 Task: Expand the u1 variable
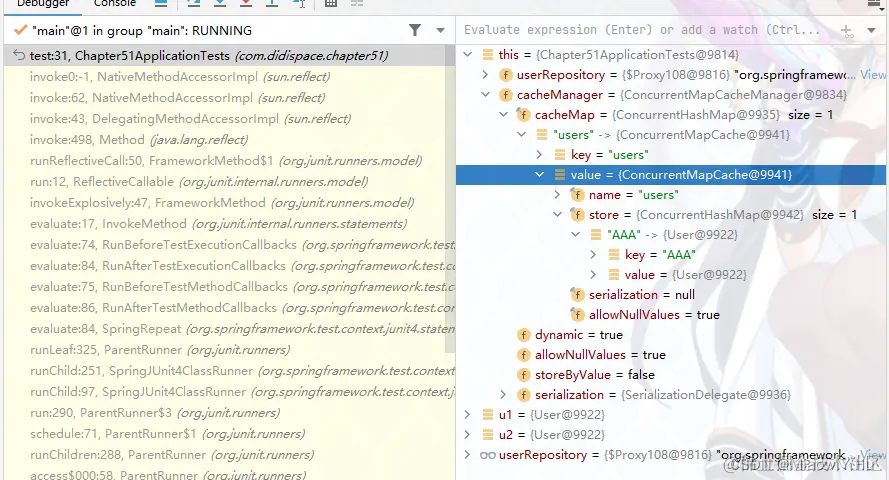click(468, 415)
